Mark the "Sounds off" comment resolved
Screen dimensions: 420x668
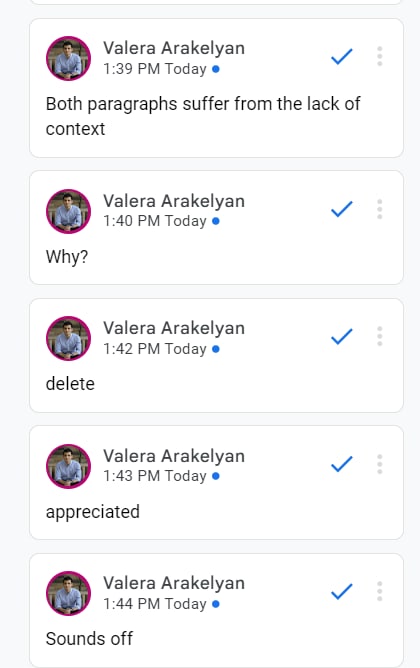click(x=342, y=591)
